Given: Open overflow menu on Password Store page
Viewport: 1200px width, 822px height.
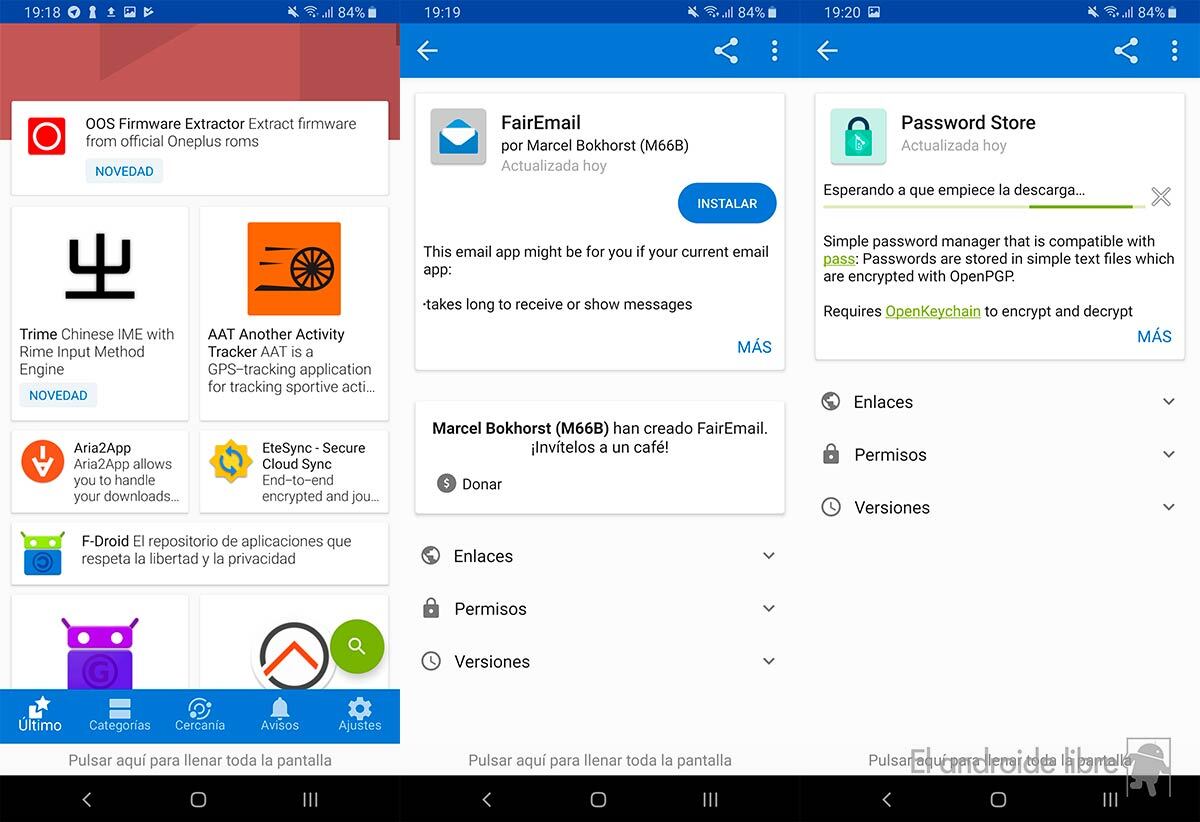Looking at the screenshot, I should pyautogui.click(x=1174, y=51).
